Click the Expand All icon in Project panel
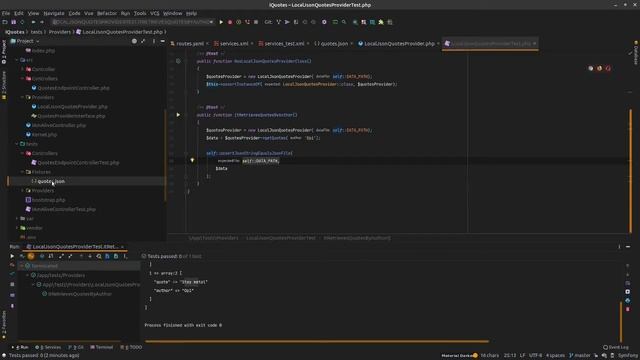 (x=143, y=41)
